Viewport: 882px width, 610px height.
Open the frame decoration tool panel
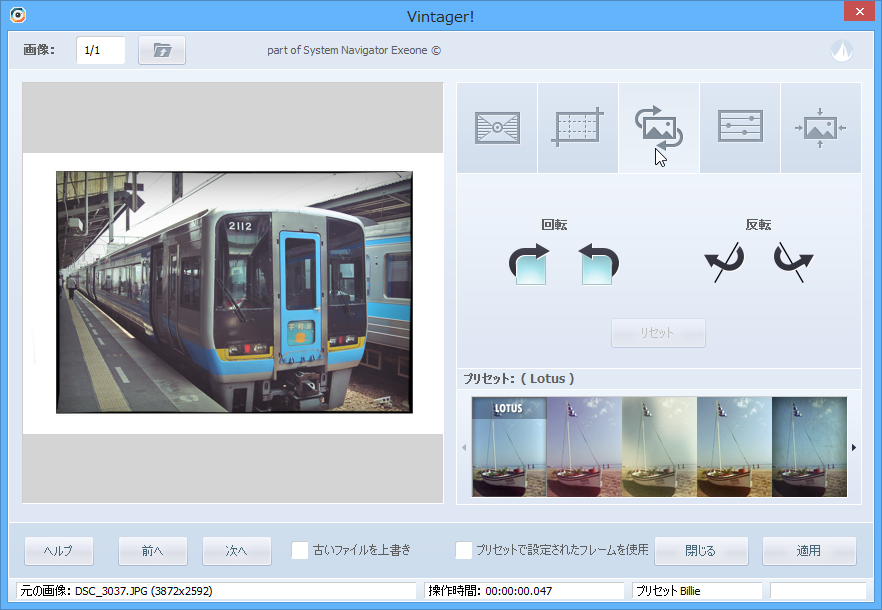497,127
